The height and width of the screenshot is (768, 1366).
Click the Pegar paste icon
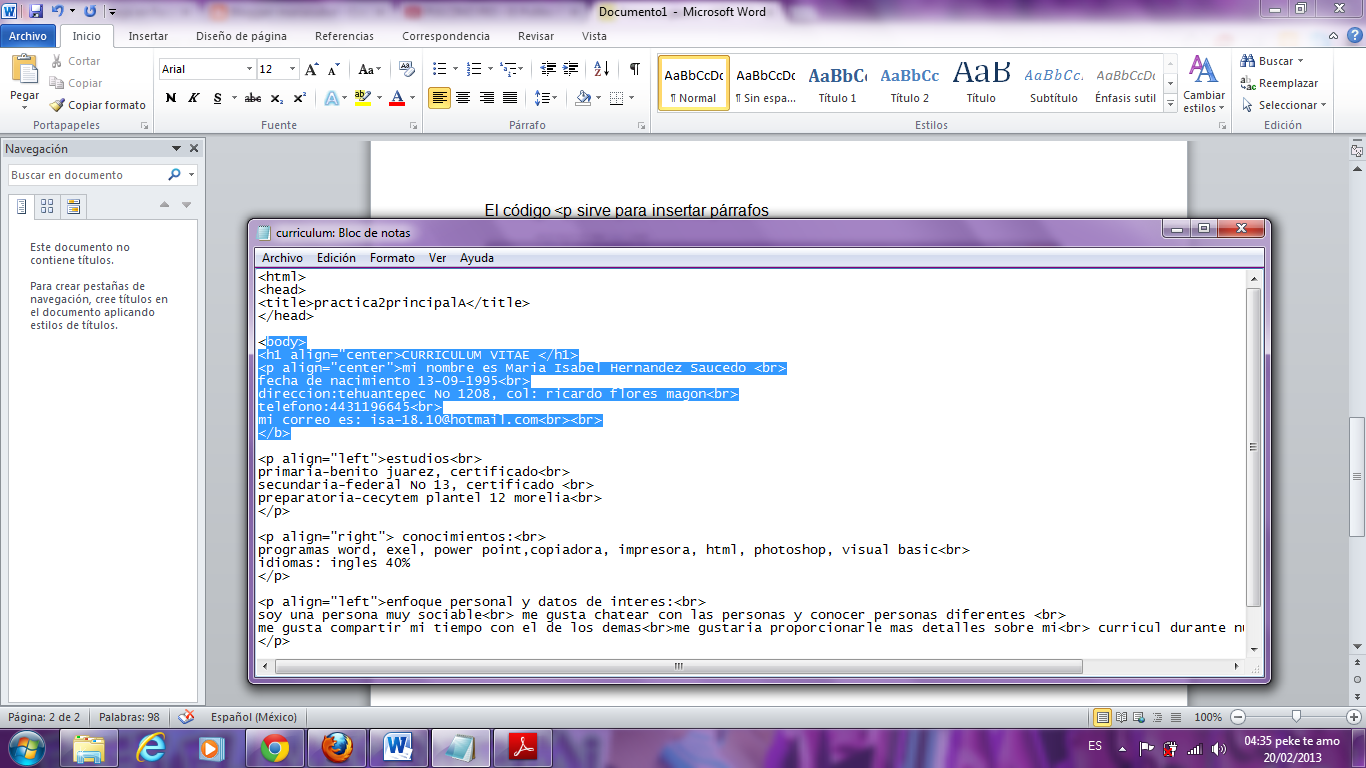click(x=25, y=70)
